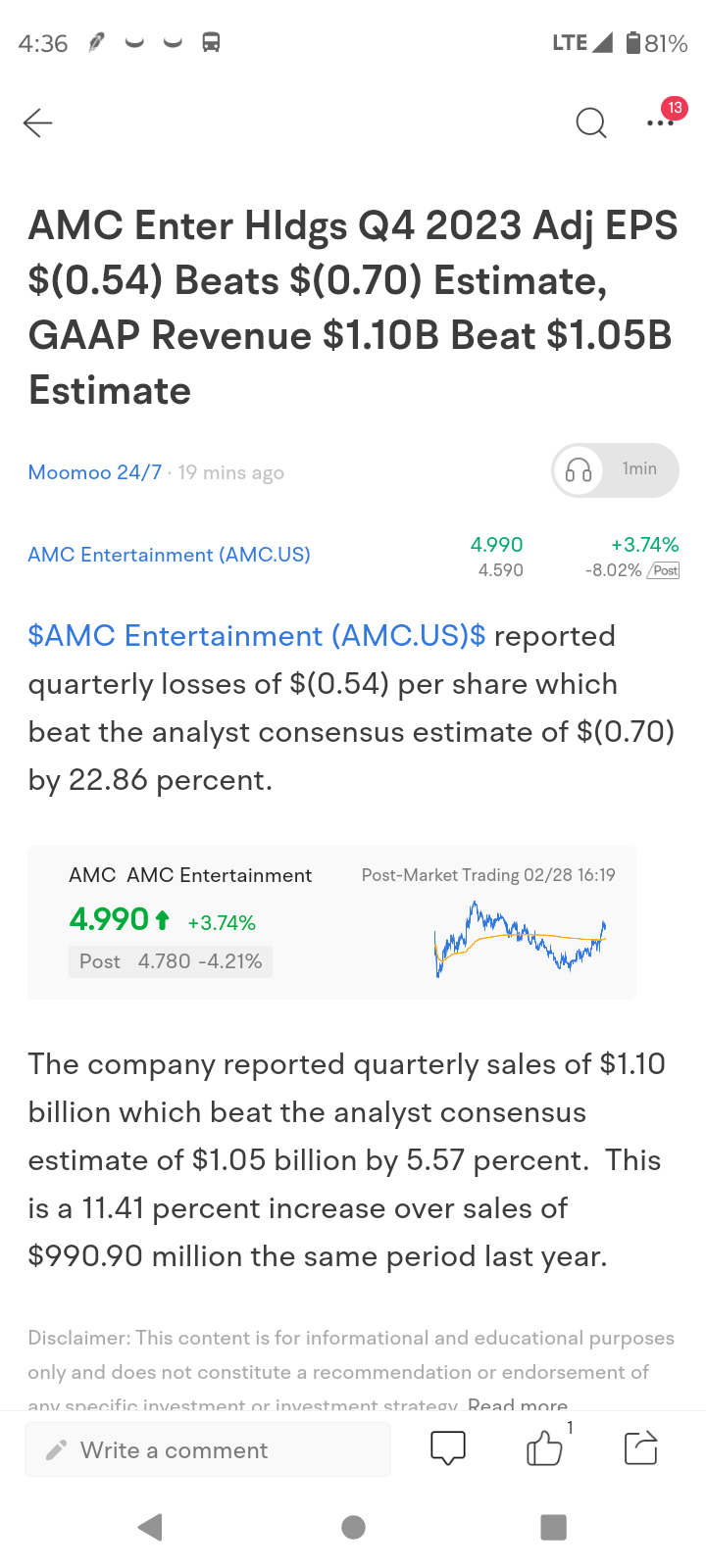Tap the Post market badge
This screenshot has height=1568, width=706.
pyautogui.click(x=664, y=570)
